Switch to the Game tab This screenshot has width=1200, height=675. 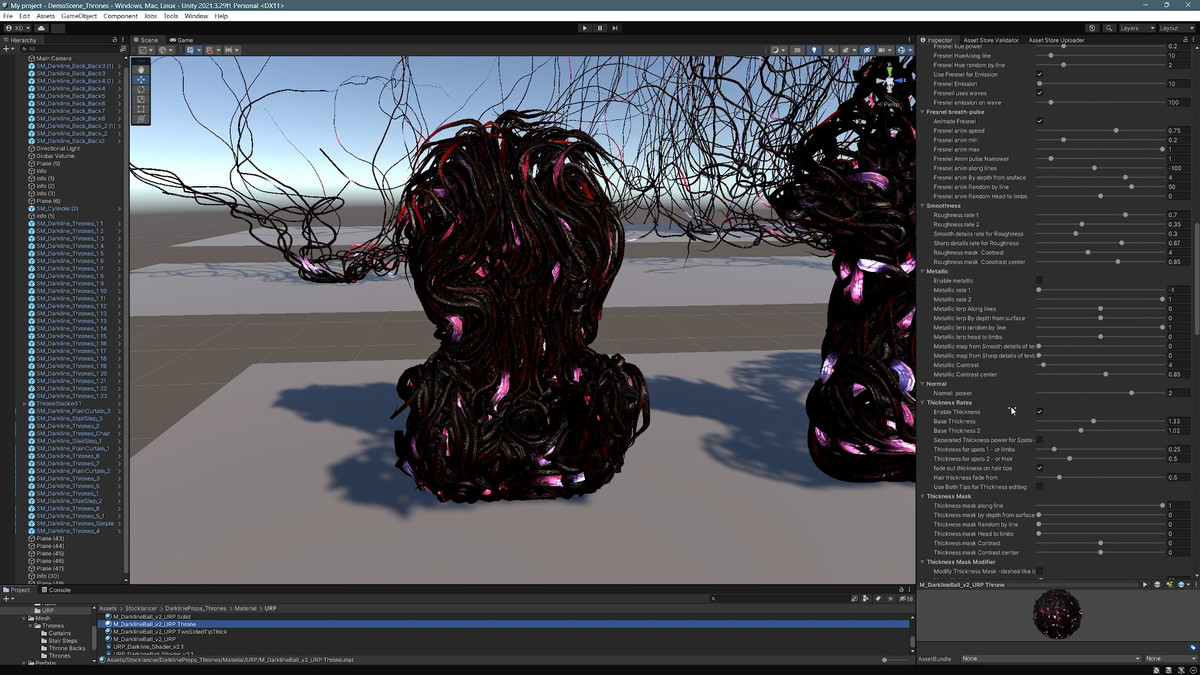click(x=182, y=40)
